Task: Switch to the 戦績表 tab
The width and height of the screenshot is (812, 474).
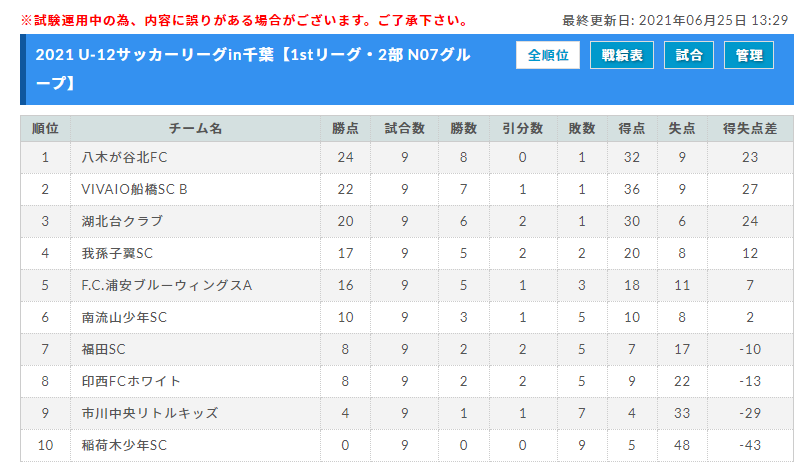Action: (x=621, y=55)
